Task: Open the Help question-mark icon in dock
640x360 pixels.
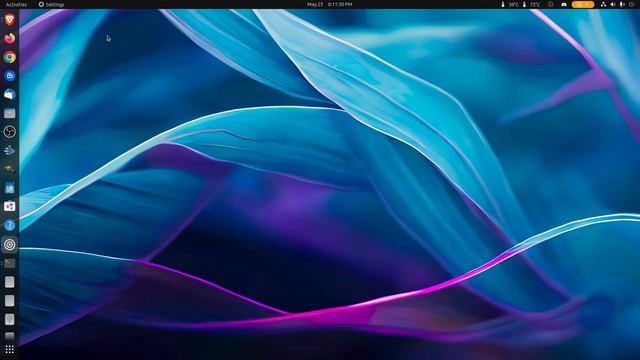Action: (9, 225)
